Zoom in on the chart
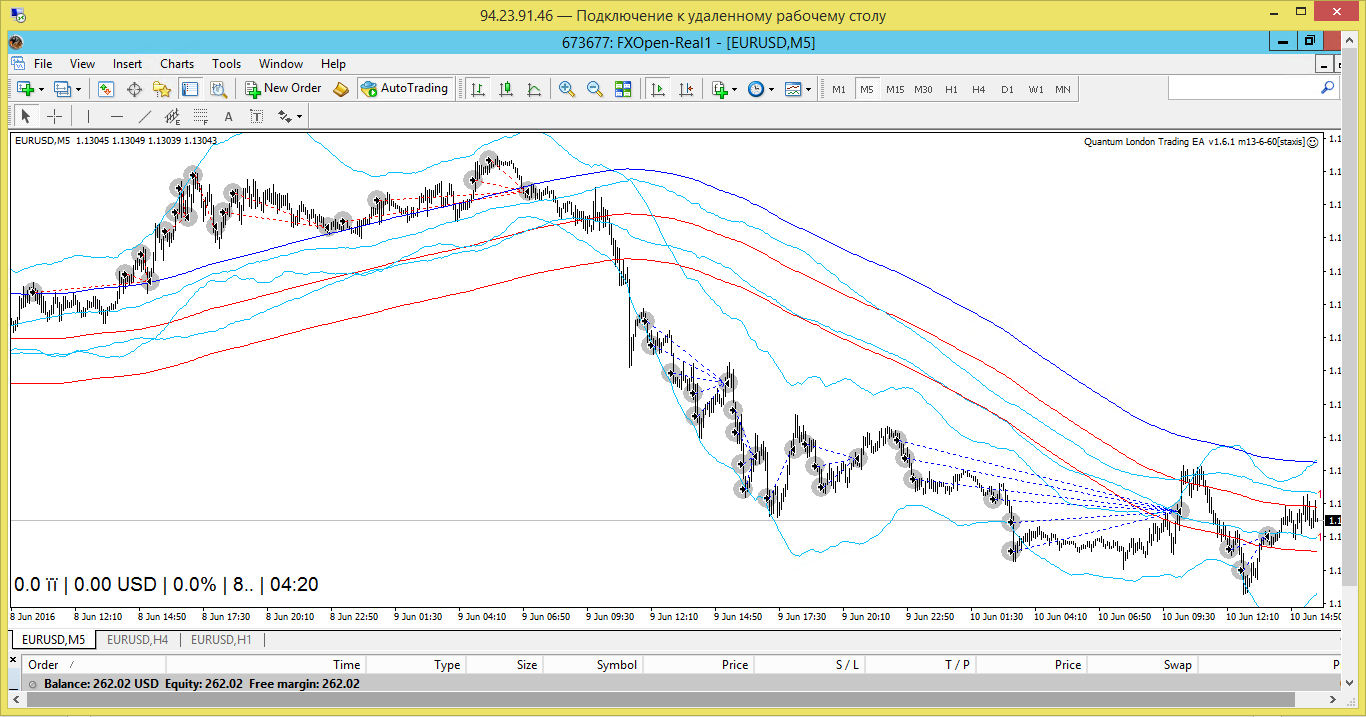 click(x=567, y=89)
